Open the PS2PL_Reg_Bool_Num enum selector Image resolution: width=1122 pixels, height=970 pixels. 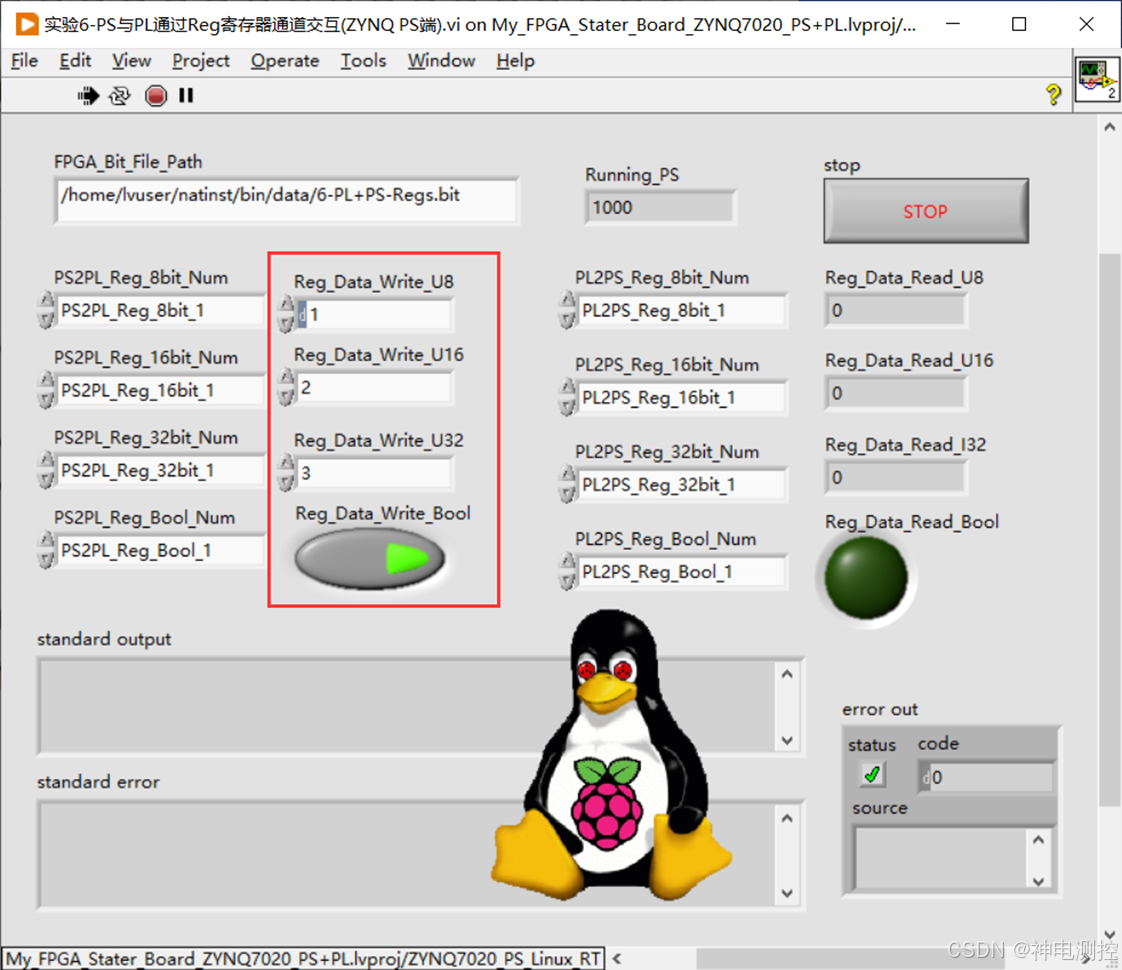(x=160, y=551)
